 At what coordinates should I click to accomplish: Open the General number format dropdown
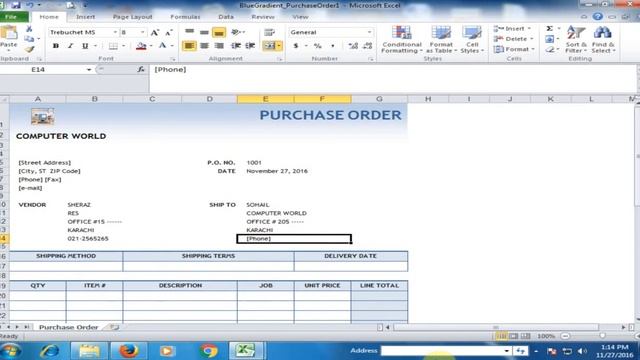pos(369,32)
